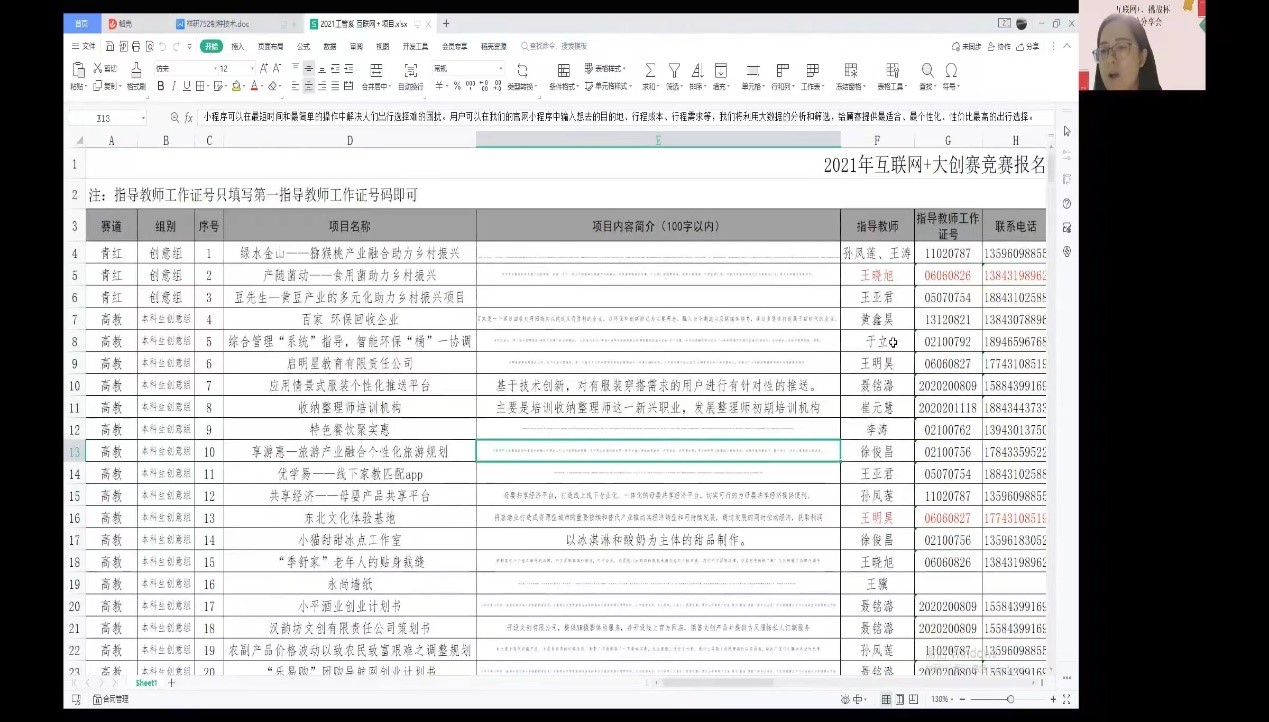Switch to the Insert (插入) ribbon tab
The height and width of the screenshot is (722, 1269).
[x=238, y=46]
